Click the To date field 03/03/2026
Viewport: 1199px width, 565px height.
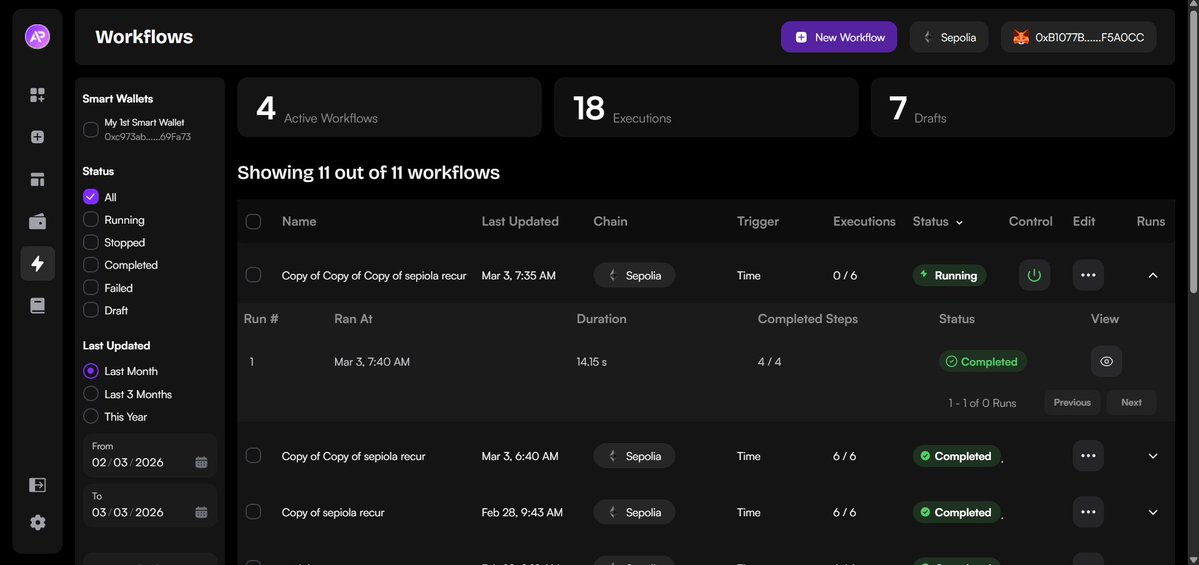[x=150, y=505]
